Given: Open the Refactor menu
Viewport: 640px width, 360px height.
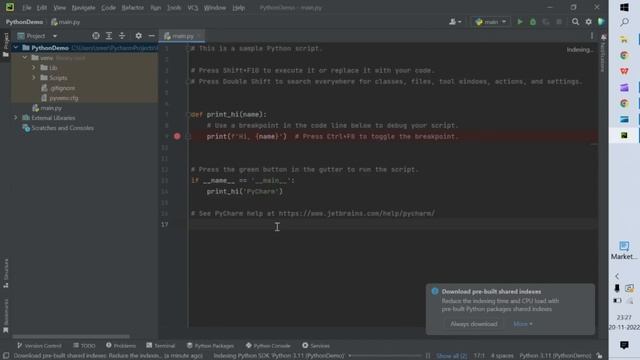Looking at the screenshot, I should tap(133, 8).
